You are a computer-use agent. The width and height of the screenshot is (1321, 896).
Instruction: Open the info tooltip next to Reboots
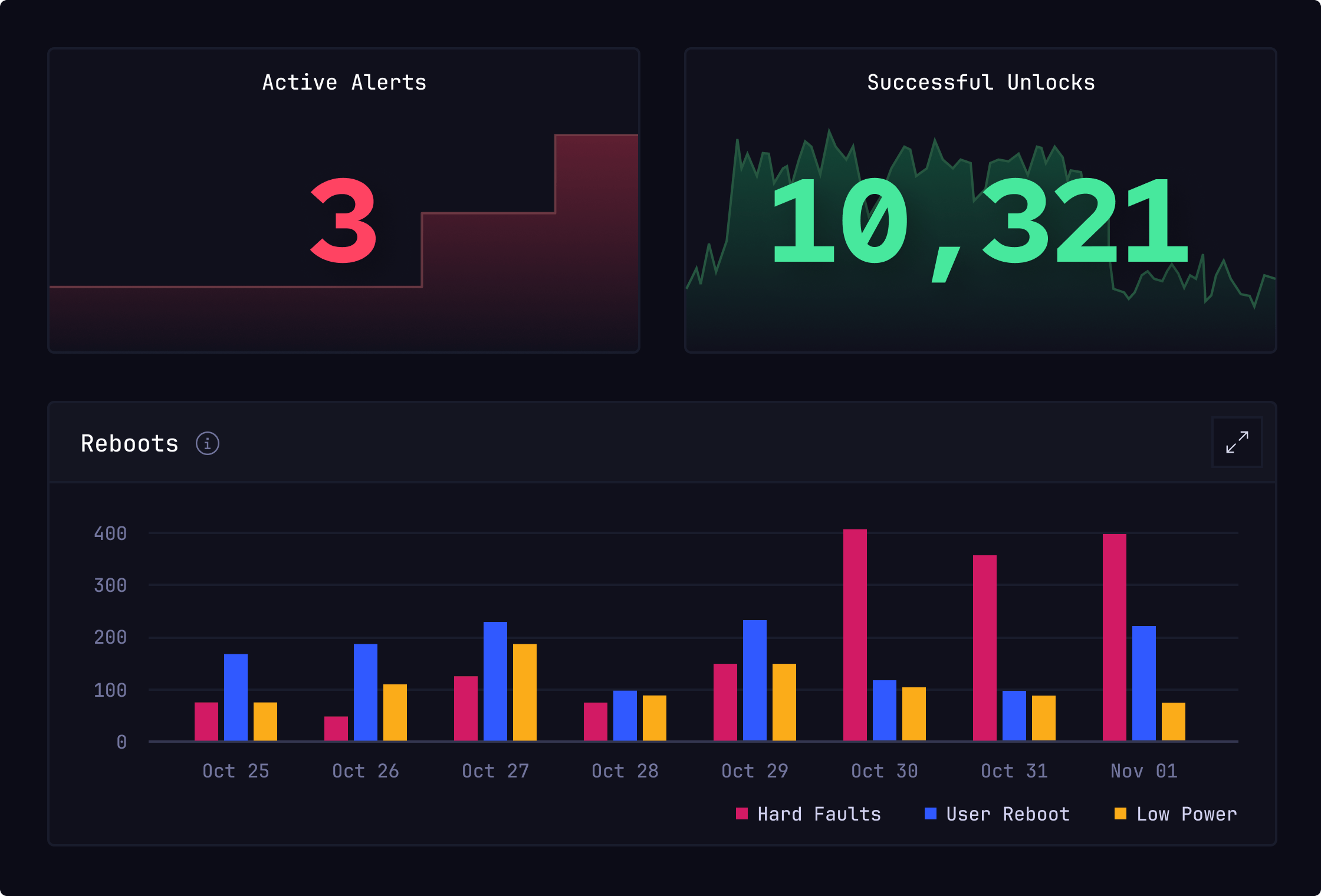click(x=208, y=443)
